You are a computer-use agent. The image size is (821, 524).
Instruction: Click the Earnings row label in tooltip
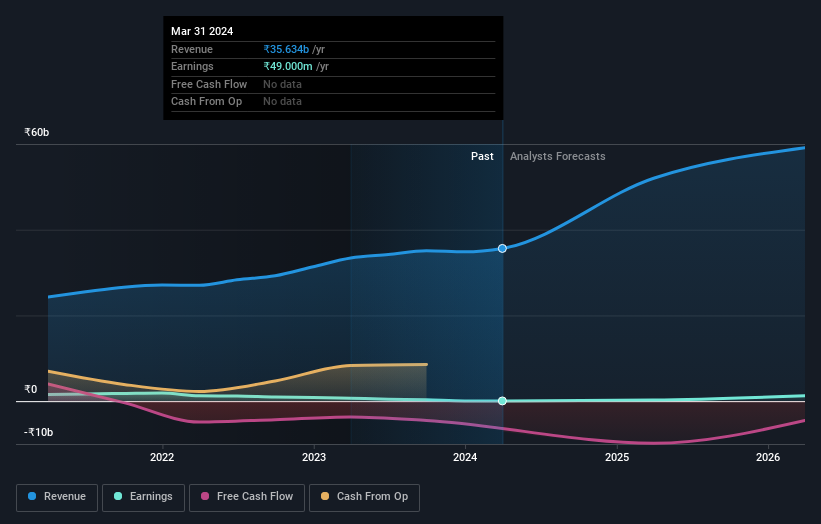pos(192,66)
